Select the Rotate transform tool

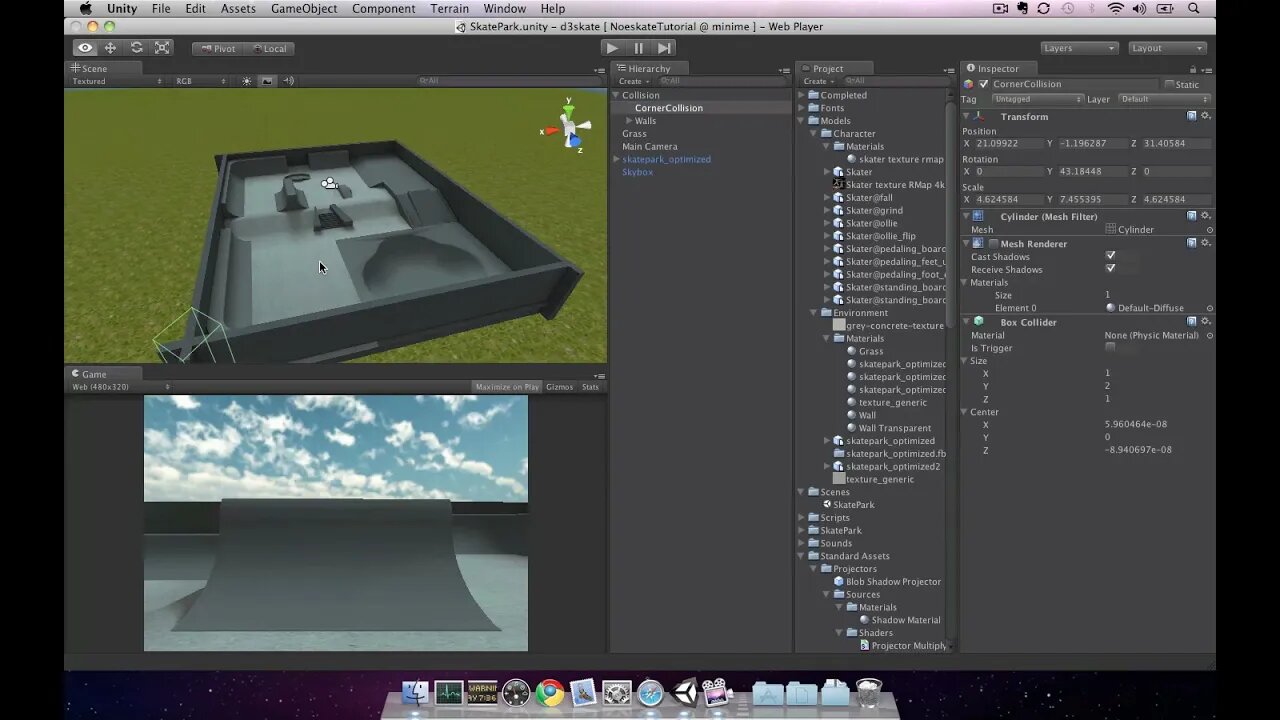[136, 48]
